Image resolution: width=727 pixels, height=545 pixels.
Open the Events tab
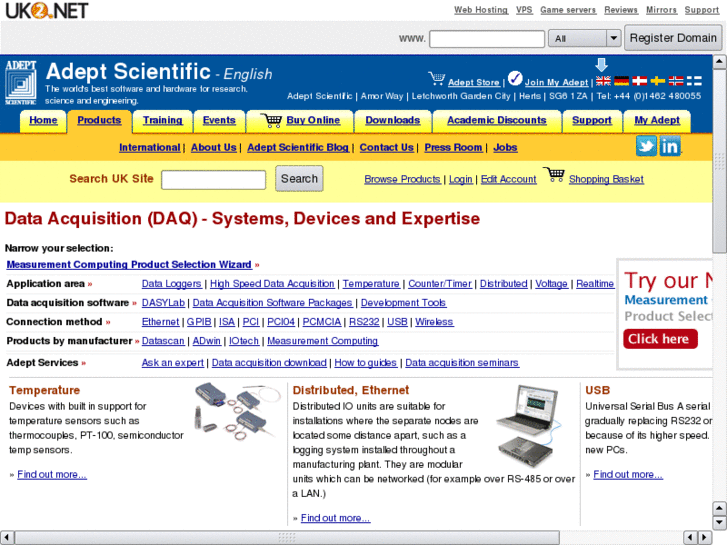pos(219,120)
